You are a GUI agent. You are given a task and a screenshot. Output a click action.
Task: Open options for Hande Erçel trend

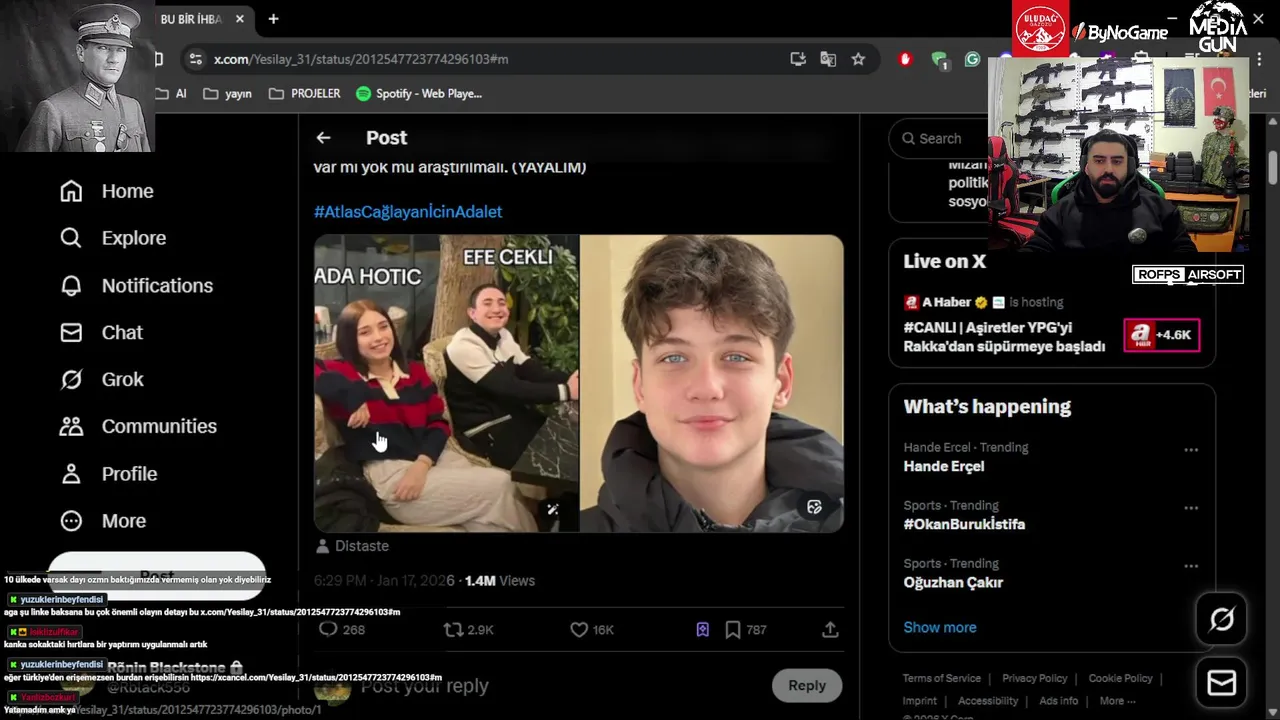pyautogui.click(x=1191, y=450)
